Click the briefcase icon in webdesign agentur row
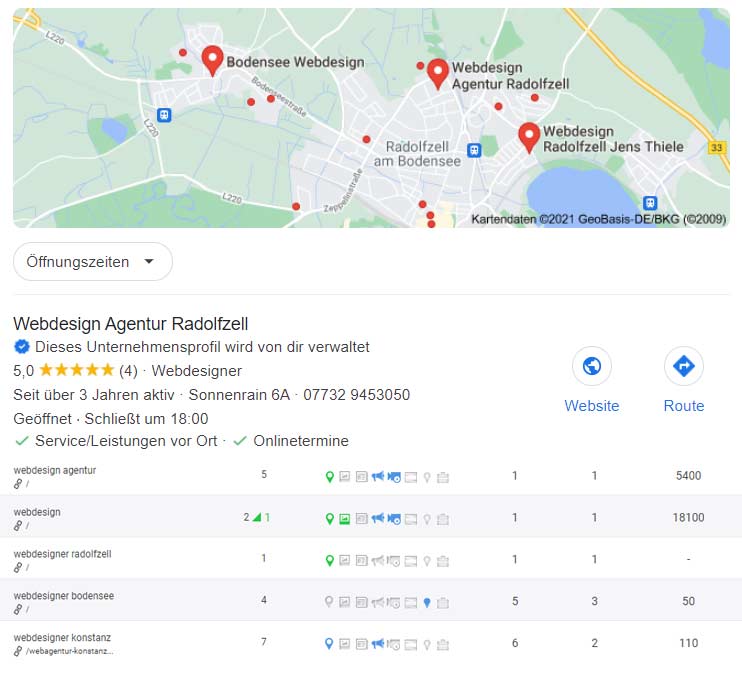 (443, 478)
